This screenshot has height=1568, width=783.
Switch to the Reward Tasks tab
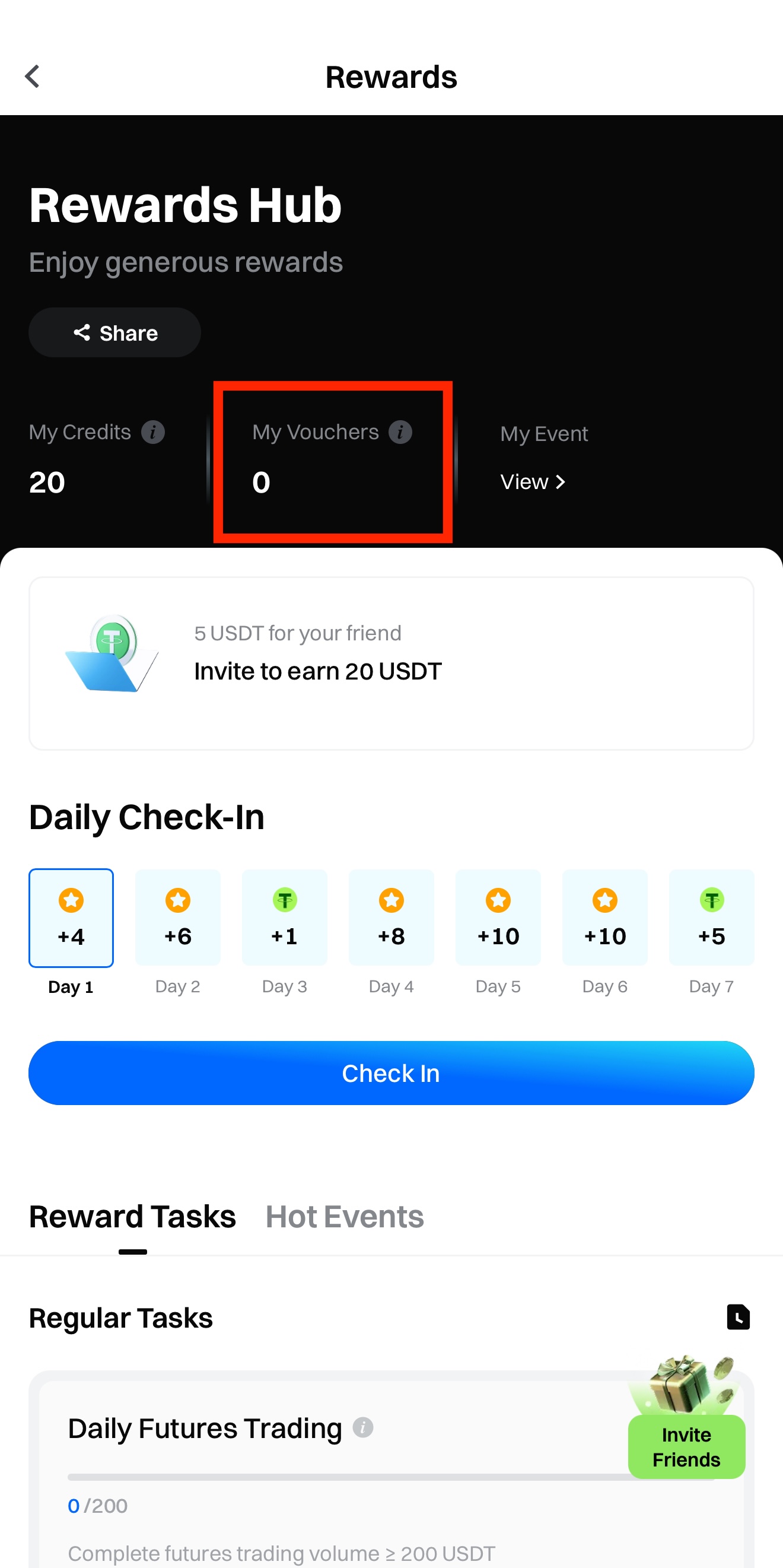click(133, 1217)
